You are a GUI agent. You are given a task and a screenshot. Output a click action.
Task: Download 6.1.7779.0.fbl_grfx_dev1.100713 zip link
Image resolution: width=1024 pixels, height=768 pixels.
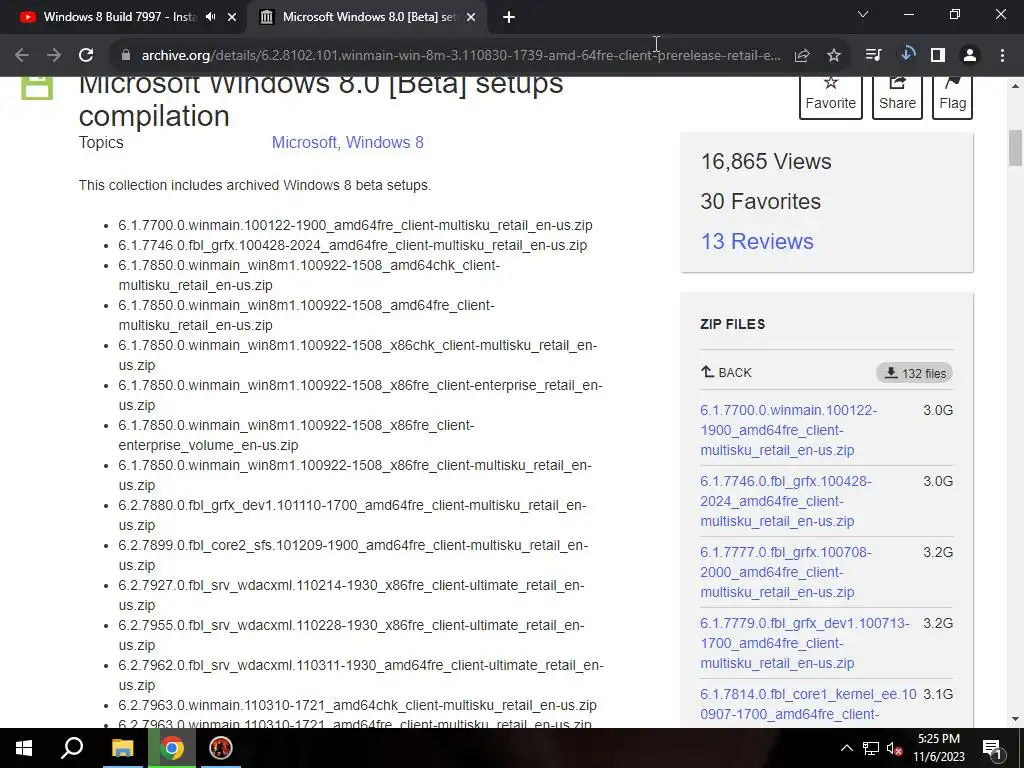pos(805,643)
